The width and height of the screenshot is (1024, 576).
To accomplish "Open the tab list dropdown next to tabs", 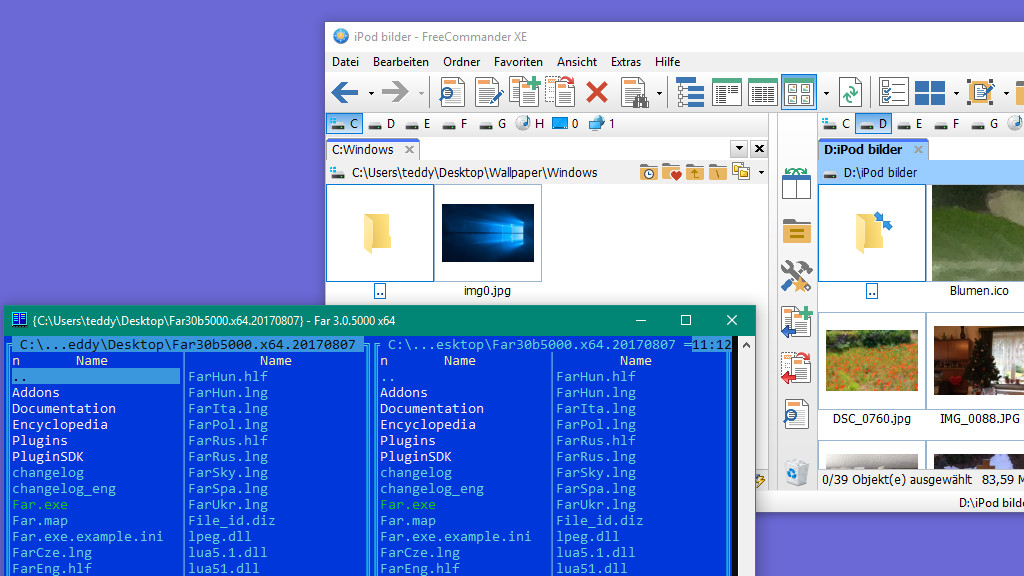I will coord(738,148).
